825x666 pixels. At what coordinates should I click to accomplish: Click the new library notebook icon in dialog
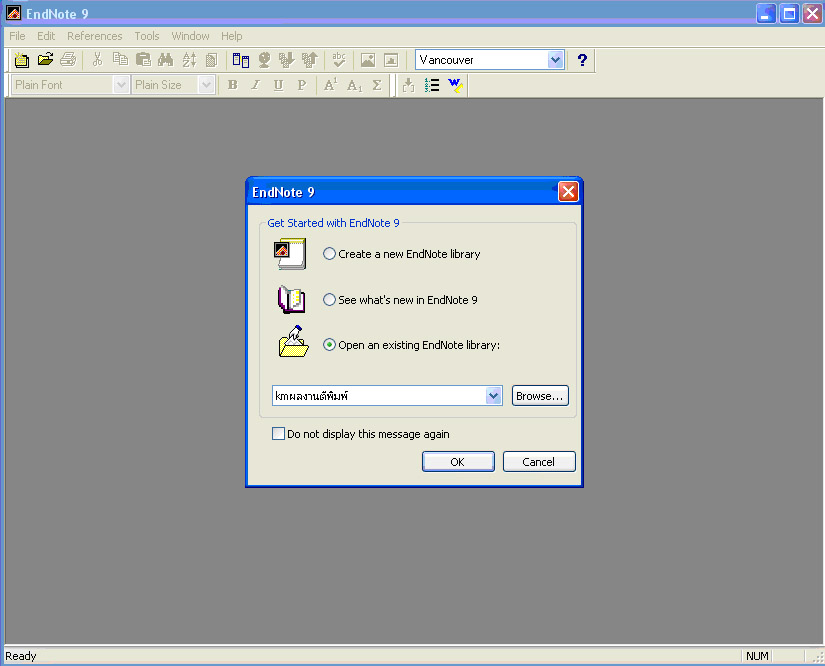[290, 254]
